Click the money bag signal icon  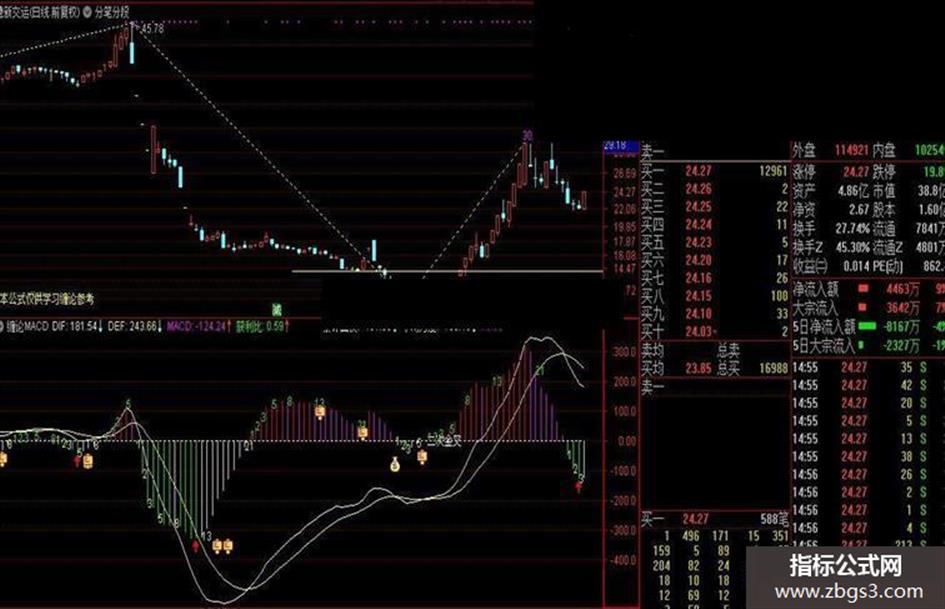[395, 464]
